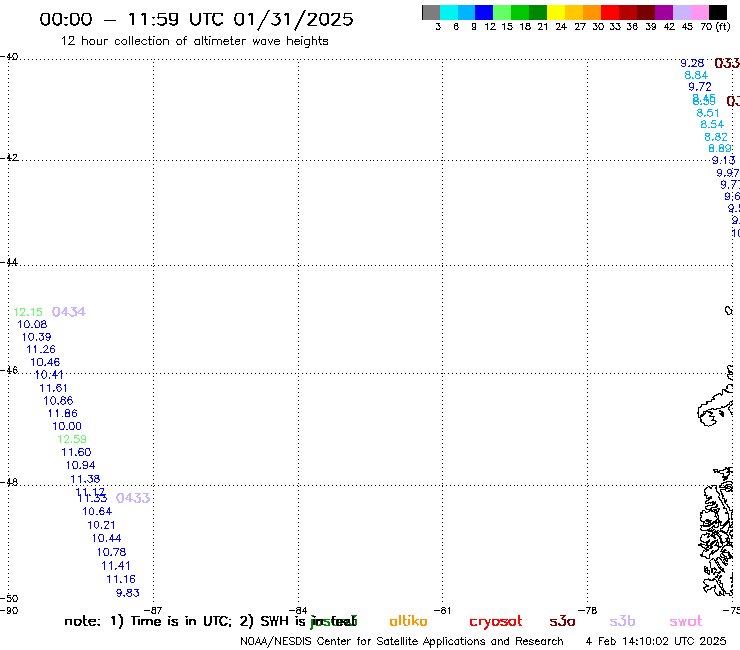Click the 10.44 wave height value
740x650 pixels.
106,538
